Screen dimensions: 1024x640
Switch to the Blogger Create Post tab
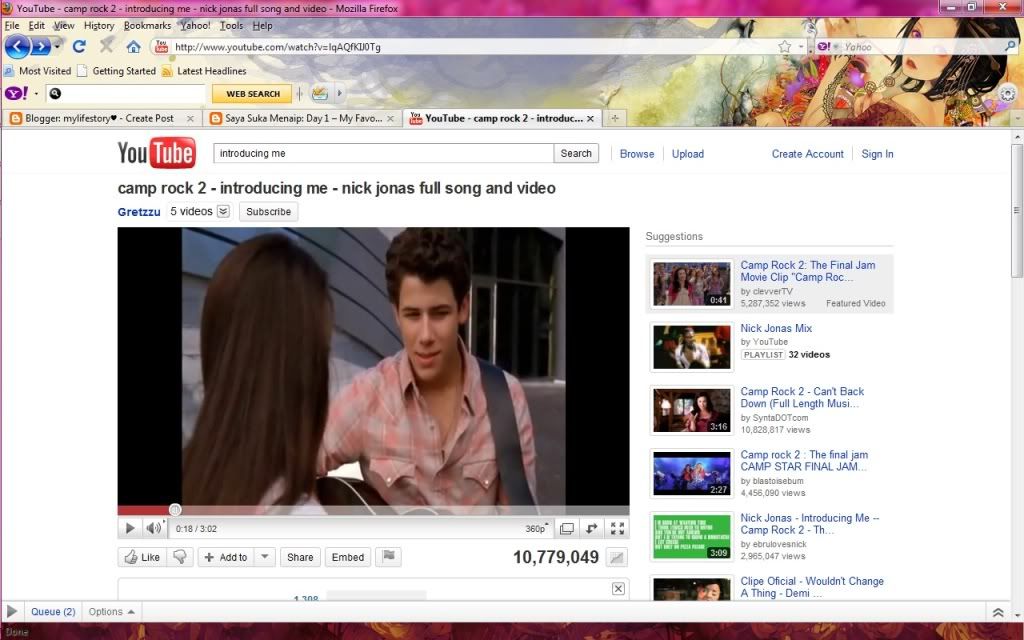click(x=101, y=118)
